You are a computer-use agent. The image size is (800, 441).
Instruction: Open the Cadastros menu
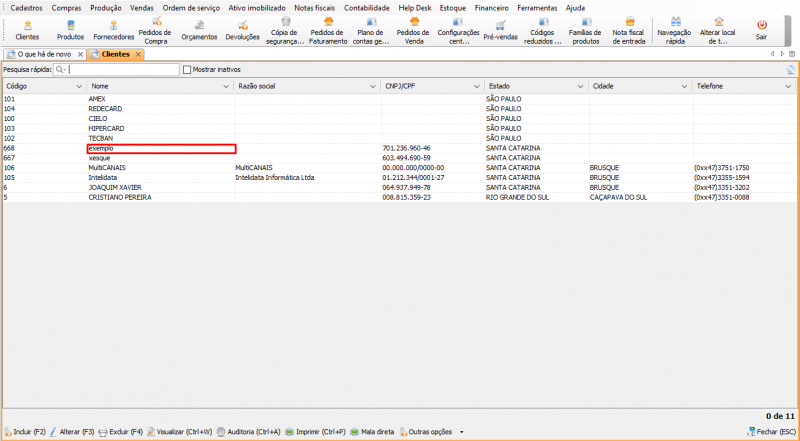(x=27, y=8)
